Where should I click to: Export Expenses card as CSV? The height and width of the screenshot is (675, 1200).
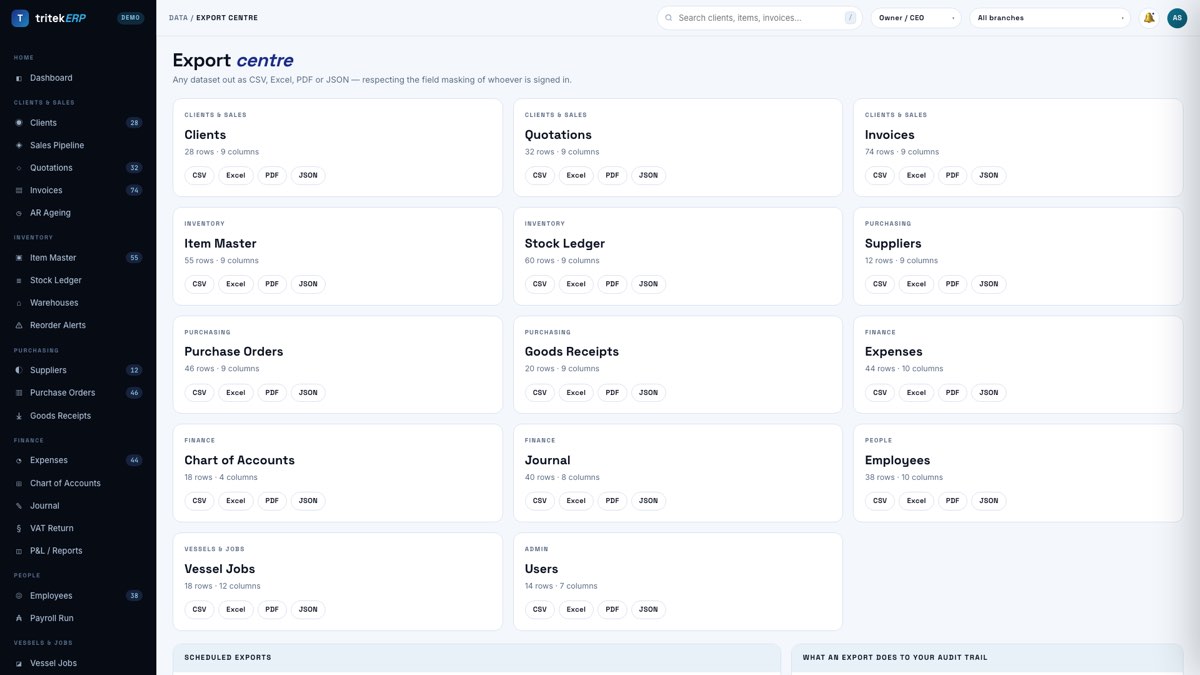[x=880, y=392]
